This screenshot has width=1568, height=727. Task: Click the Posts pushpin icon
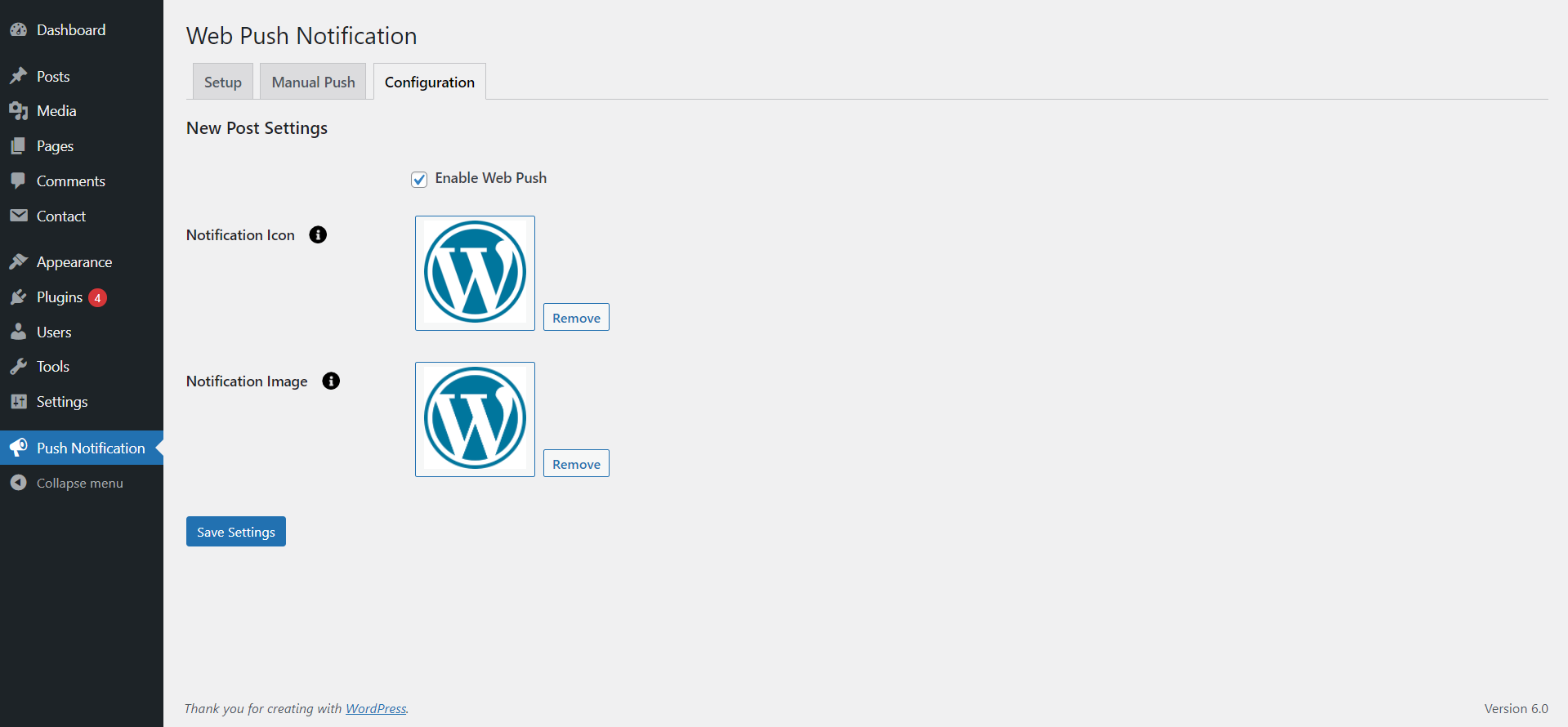point(19,76)
